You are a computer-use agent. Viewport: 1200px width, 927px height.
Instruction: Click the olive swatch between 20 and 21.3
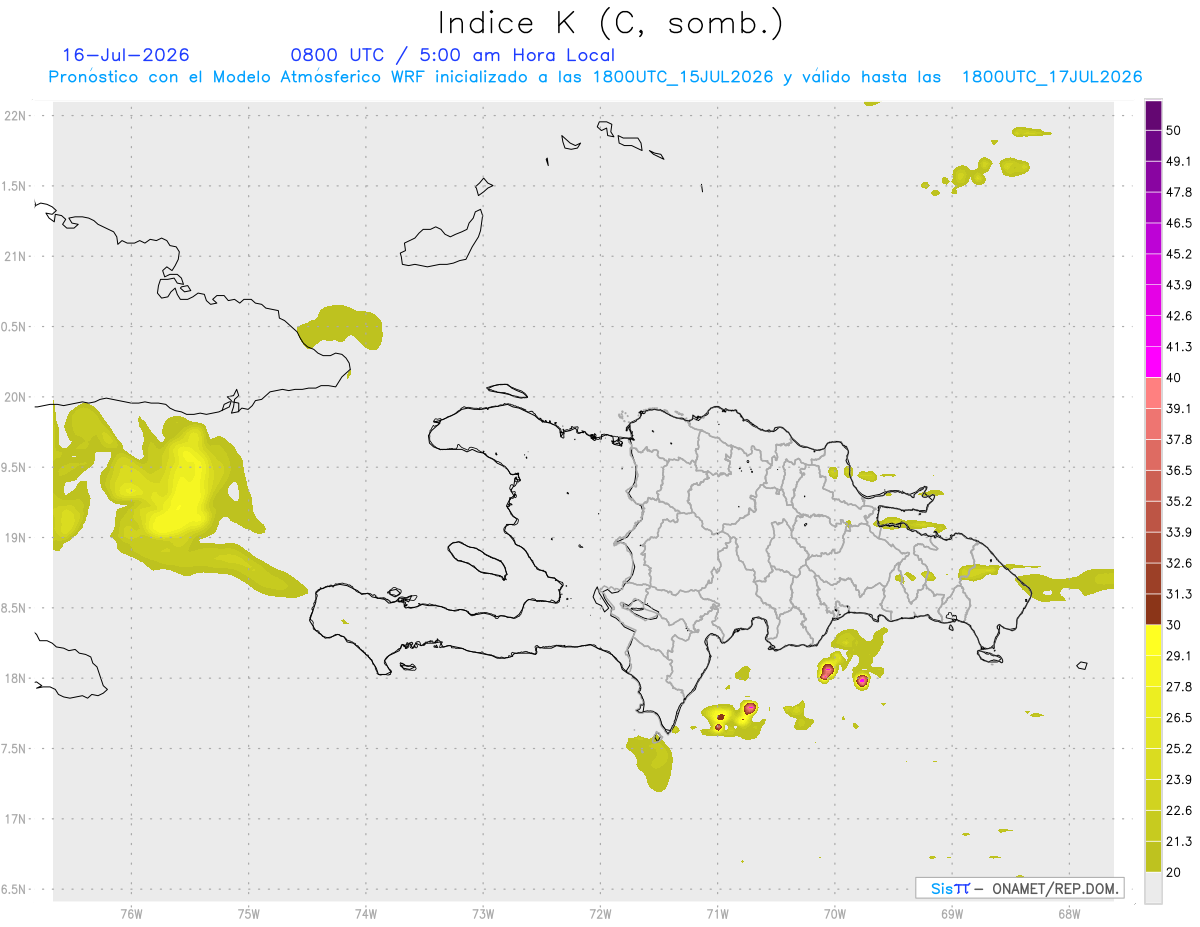1153,856
